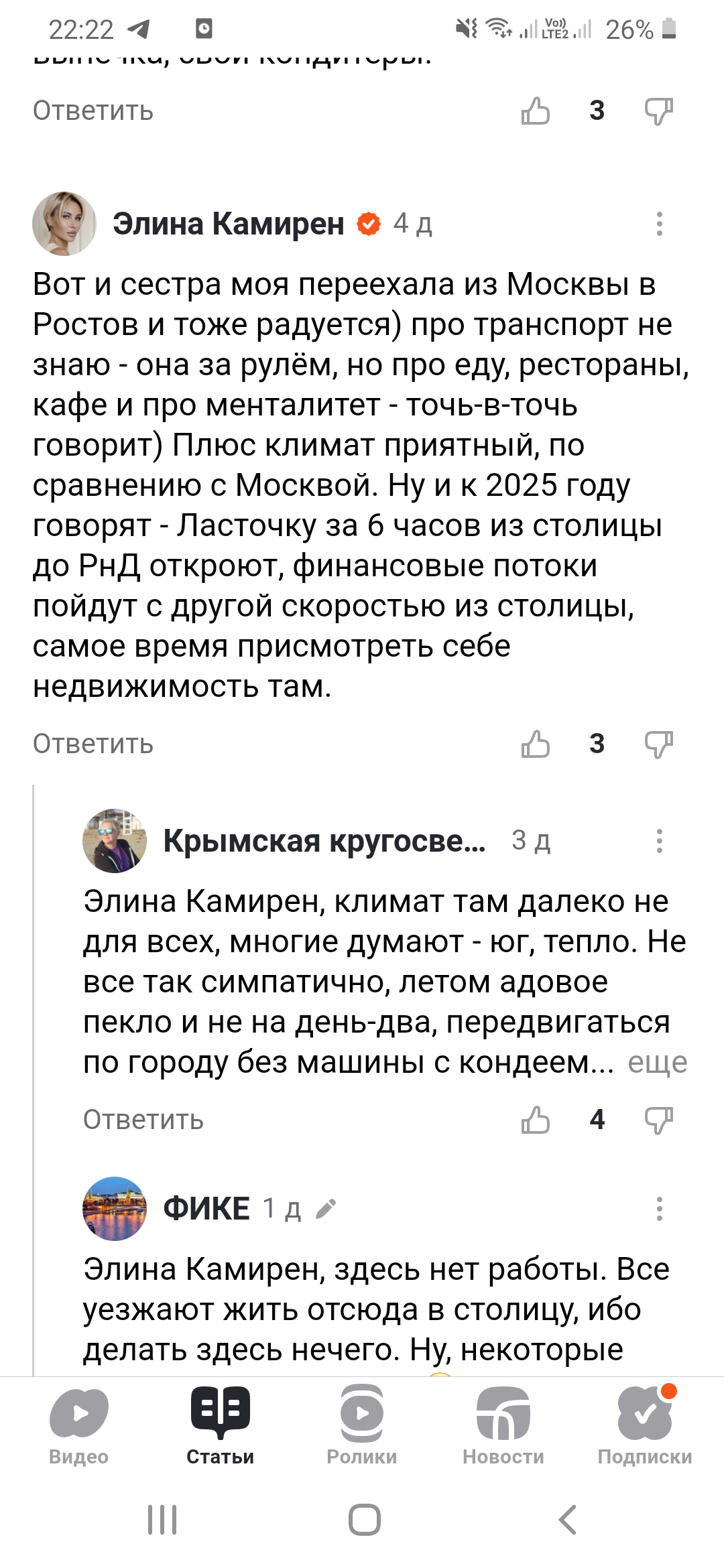Tap the Android back navigation button
Screen dimensions: 724x1568
pos(567,1519)
